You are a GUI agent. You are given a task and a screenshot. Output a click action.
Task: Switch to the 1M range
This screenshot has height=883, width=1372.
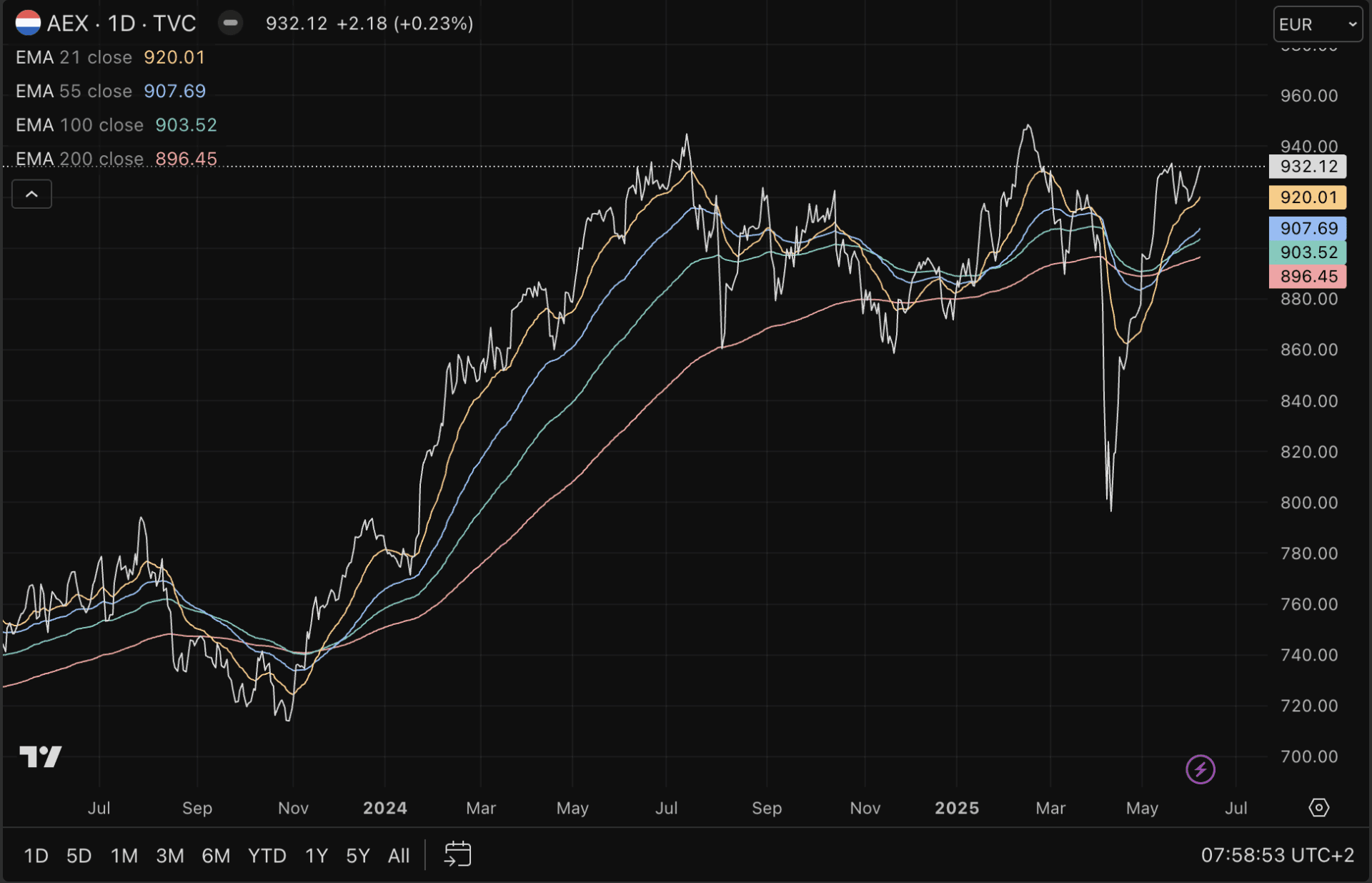click(124, 856)
